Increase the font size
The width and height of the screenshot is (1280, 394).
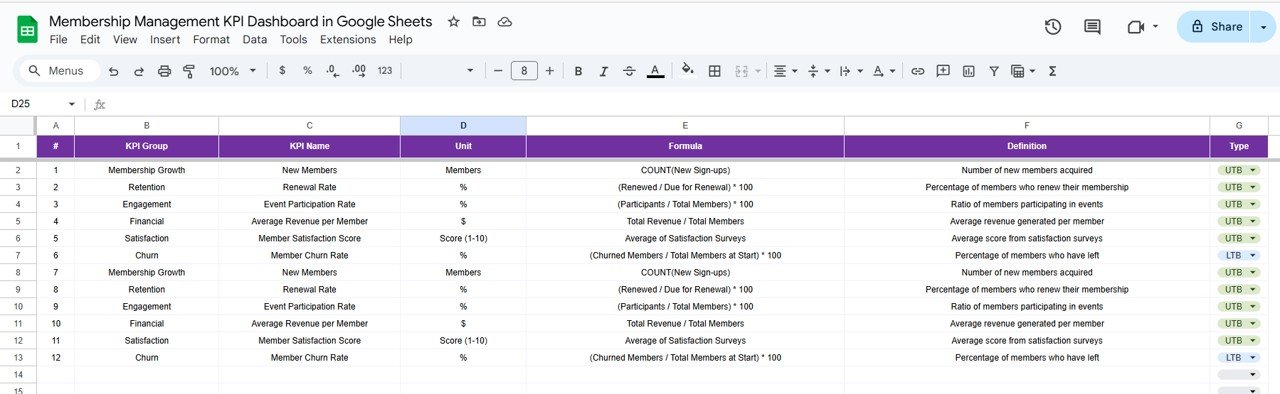click(549, 71)
